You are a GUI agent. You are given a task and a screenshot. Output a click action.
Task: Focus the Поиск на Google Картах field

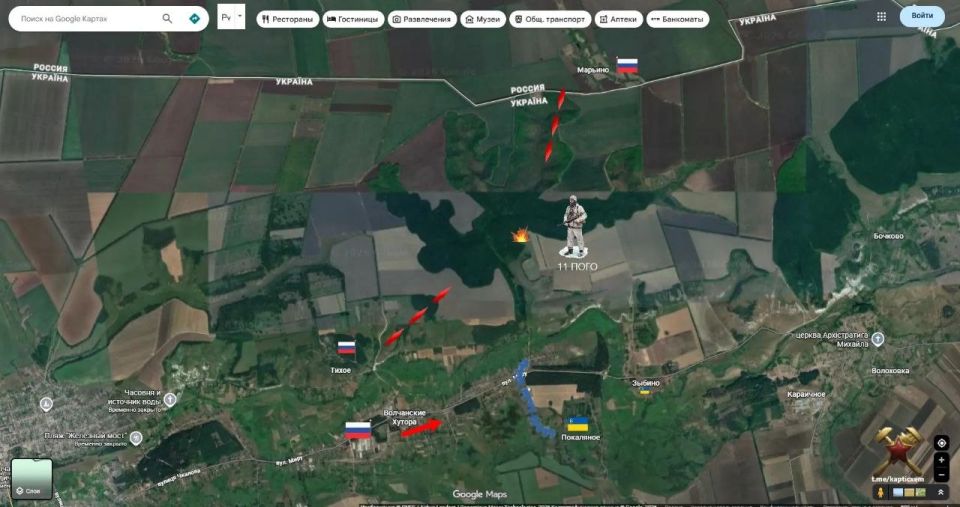(85, 19)
